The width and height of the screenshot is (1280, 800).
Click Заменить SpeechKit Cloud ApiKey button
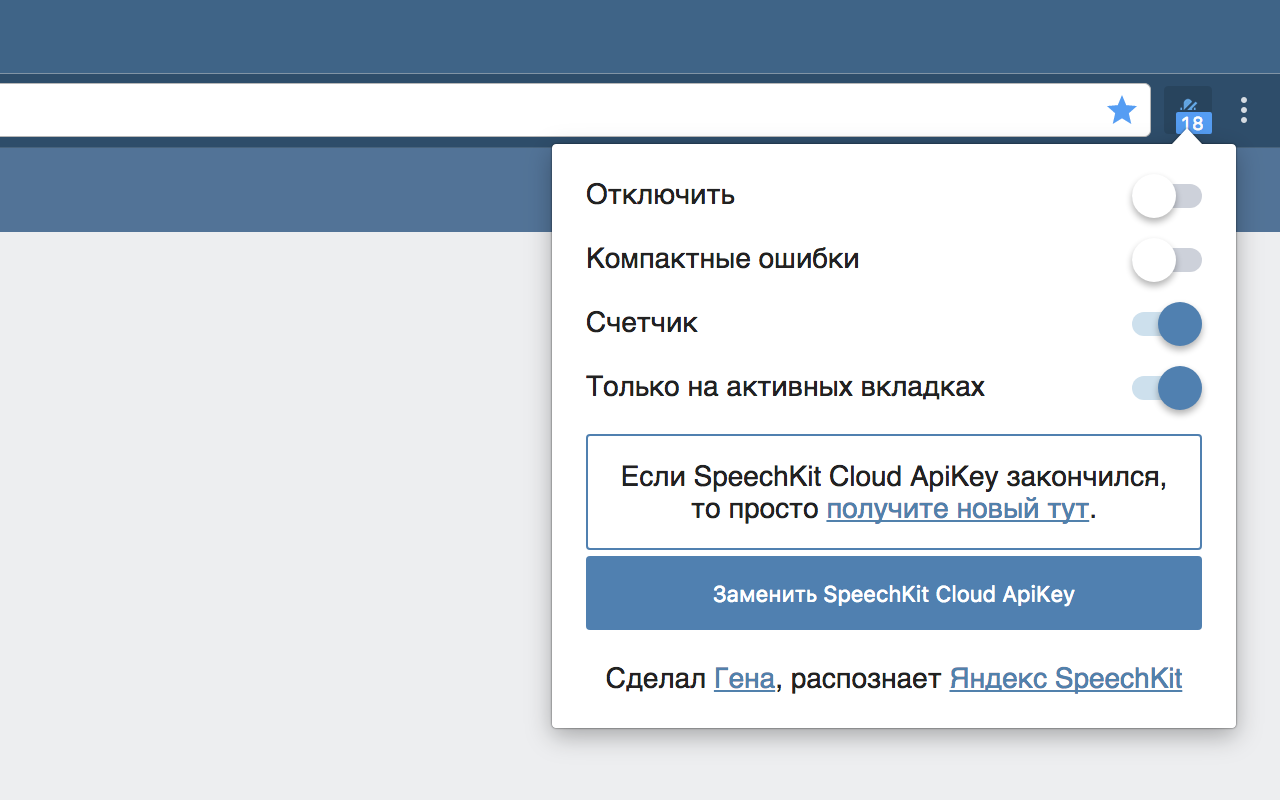894,594
